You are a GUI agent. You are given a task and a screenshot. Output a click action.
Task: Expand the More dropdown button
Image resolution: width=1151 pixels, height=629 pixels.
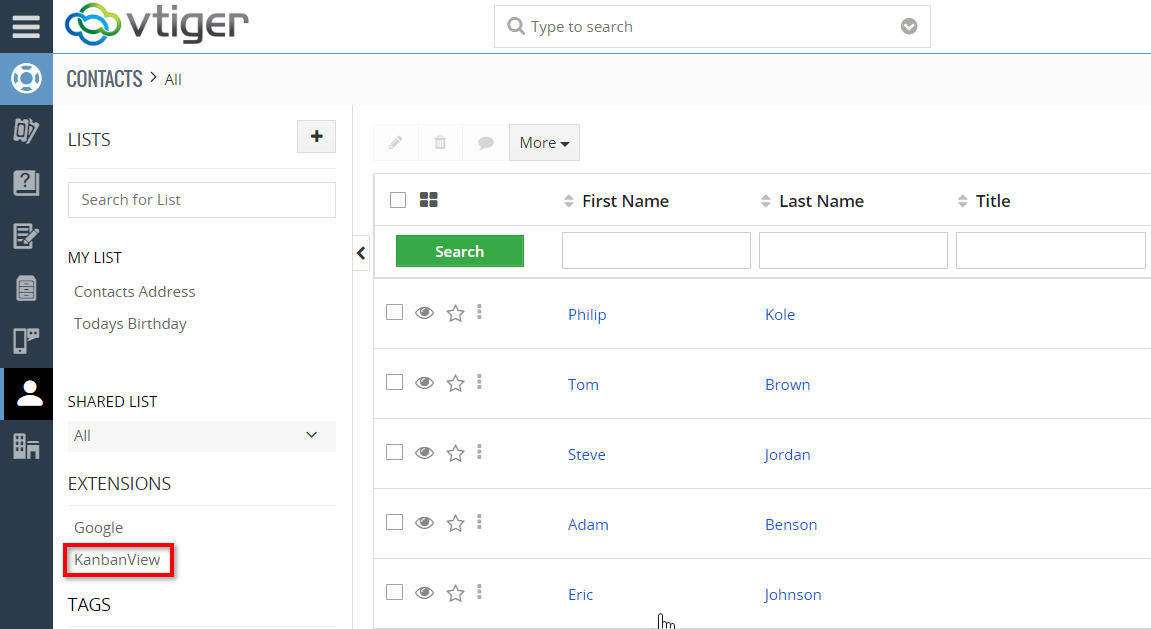[544, 142]
